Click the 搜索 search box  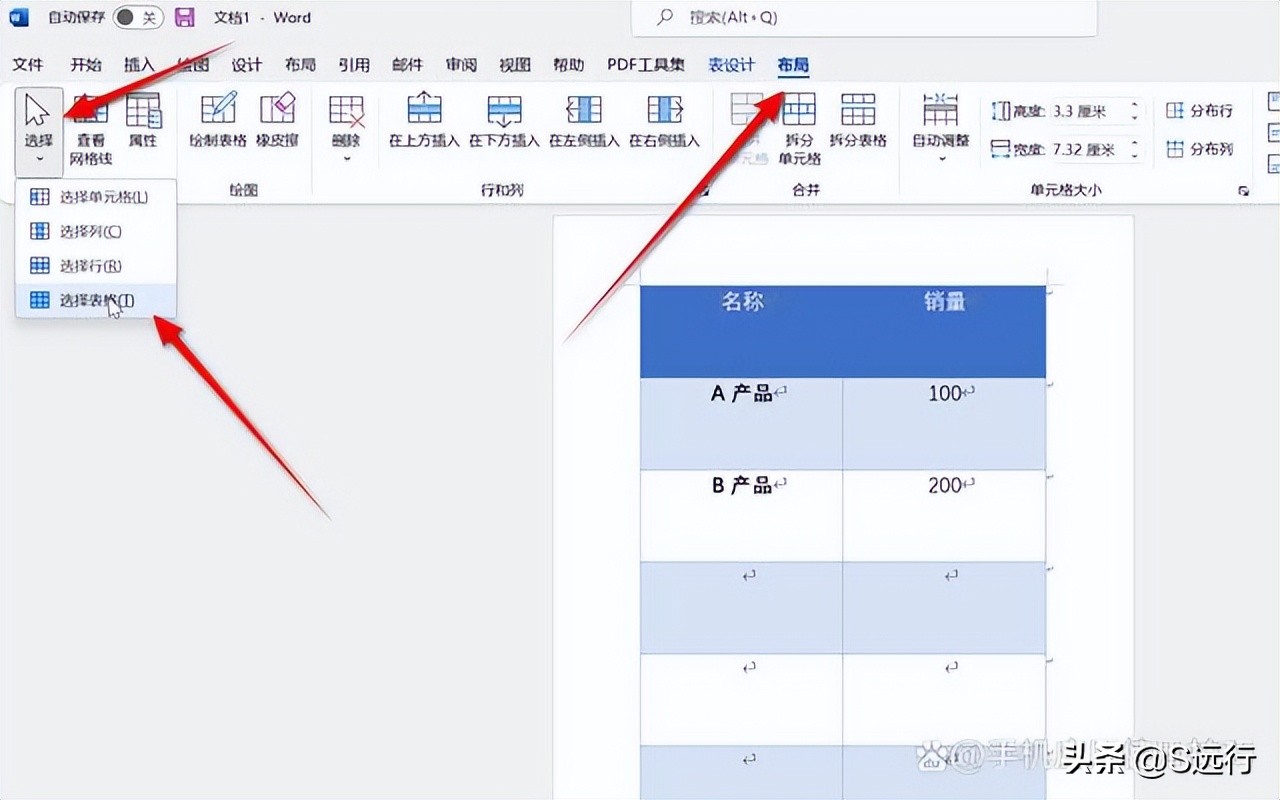[864, 18]
